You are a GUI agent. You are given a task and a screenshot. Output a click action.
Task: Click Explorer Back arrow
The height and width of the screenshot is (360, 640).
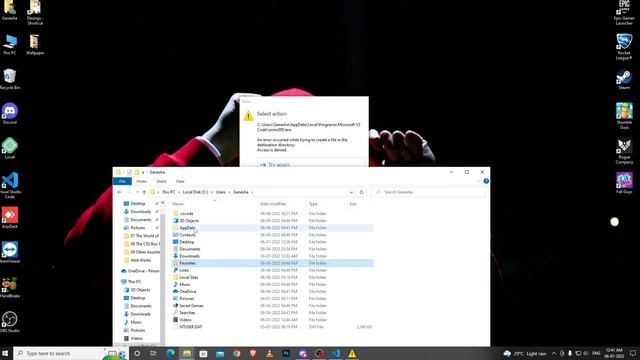[x=119, y=192]
